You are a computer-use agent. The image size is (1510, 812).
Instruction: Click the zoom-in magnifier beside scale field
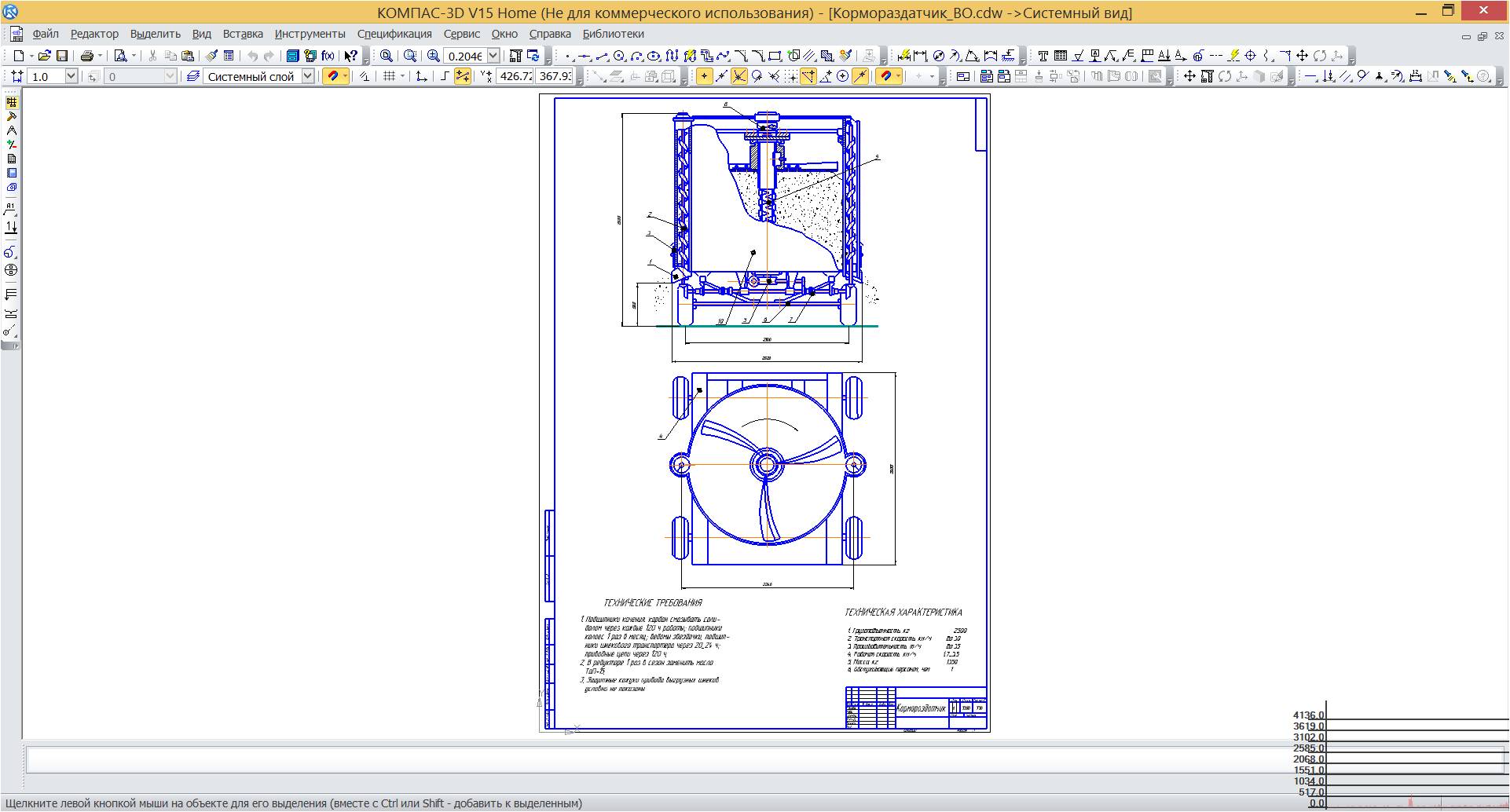pyautogui.click(x=433, y=56)
